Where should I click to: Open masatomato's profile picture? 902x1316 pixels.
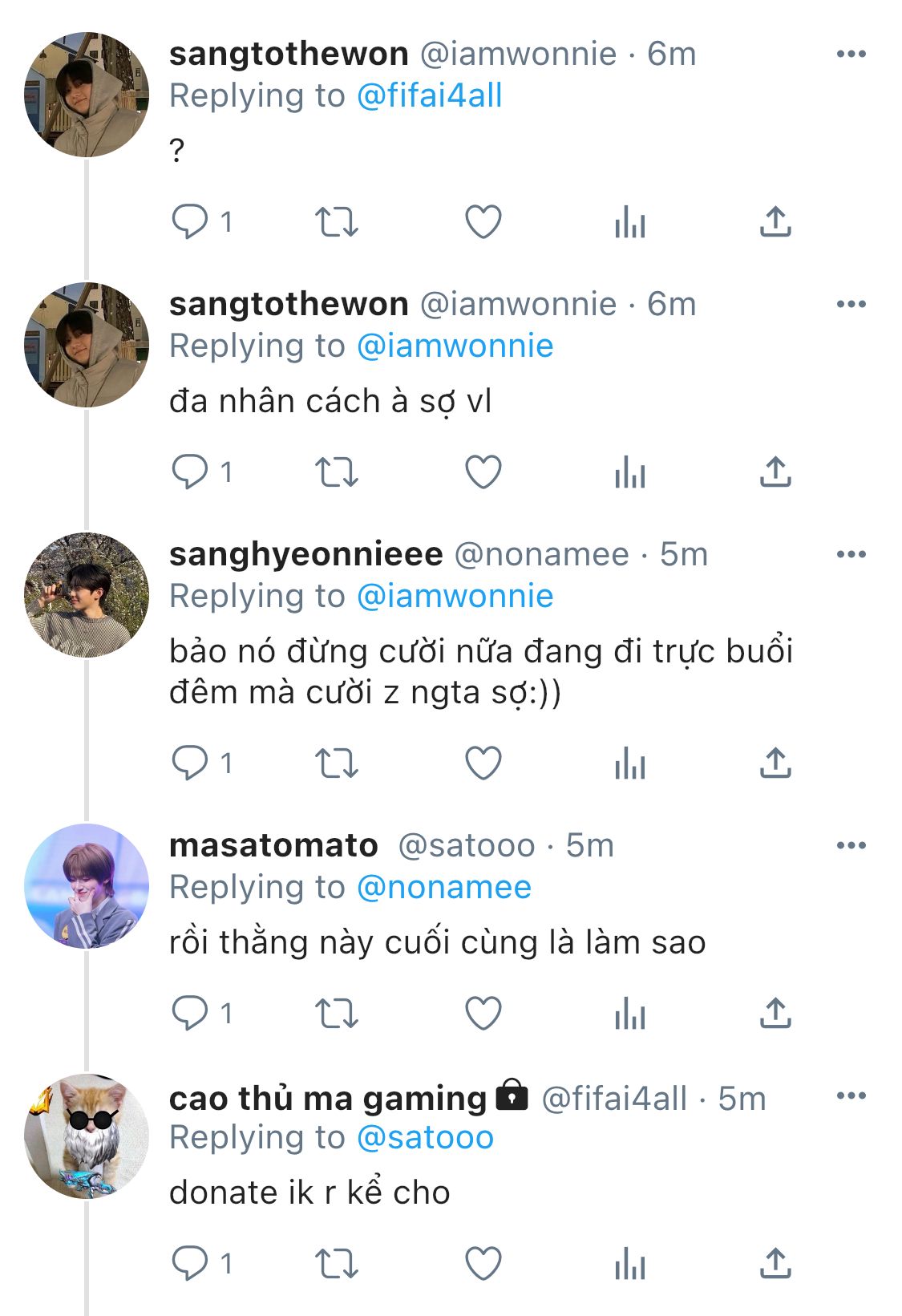(x=87, y=886)
